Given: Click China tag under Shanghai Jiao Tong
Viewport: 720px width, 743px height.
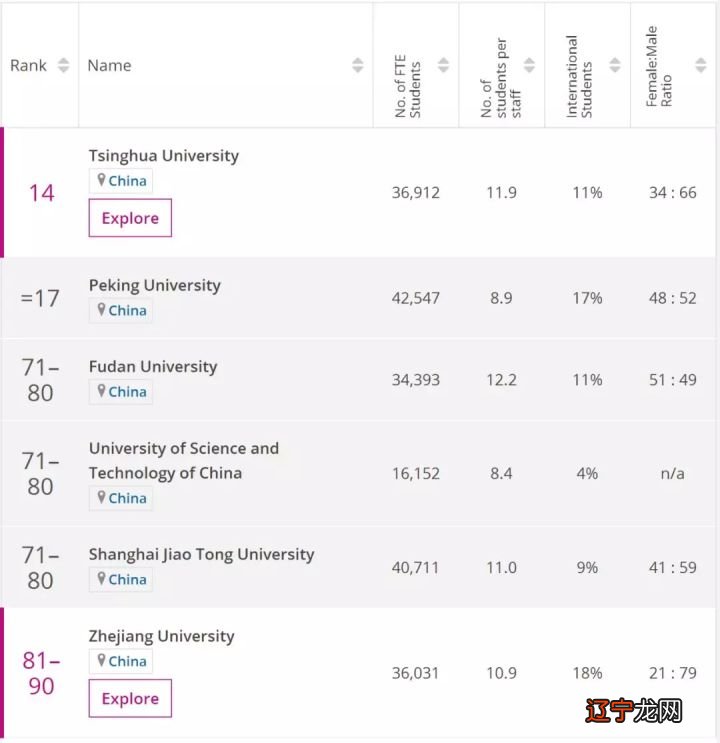Looking at the screenshot, I should [127, 579].
